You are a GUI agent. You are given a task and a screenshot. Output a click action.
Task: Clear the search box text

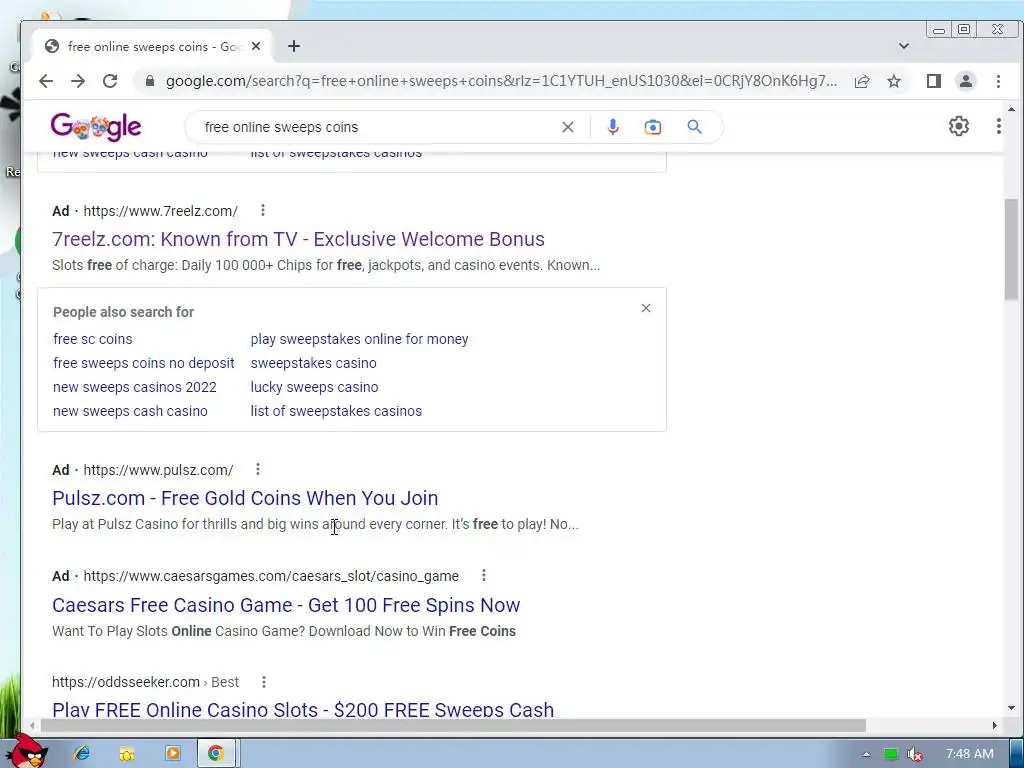[568, 127]
